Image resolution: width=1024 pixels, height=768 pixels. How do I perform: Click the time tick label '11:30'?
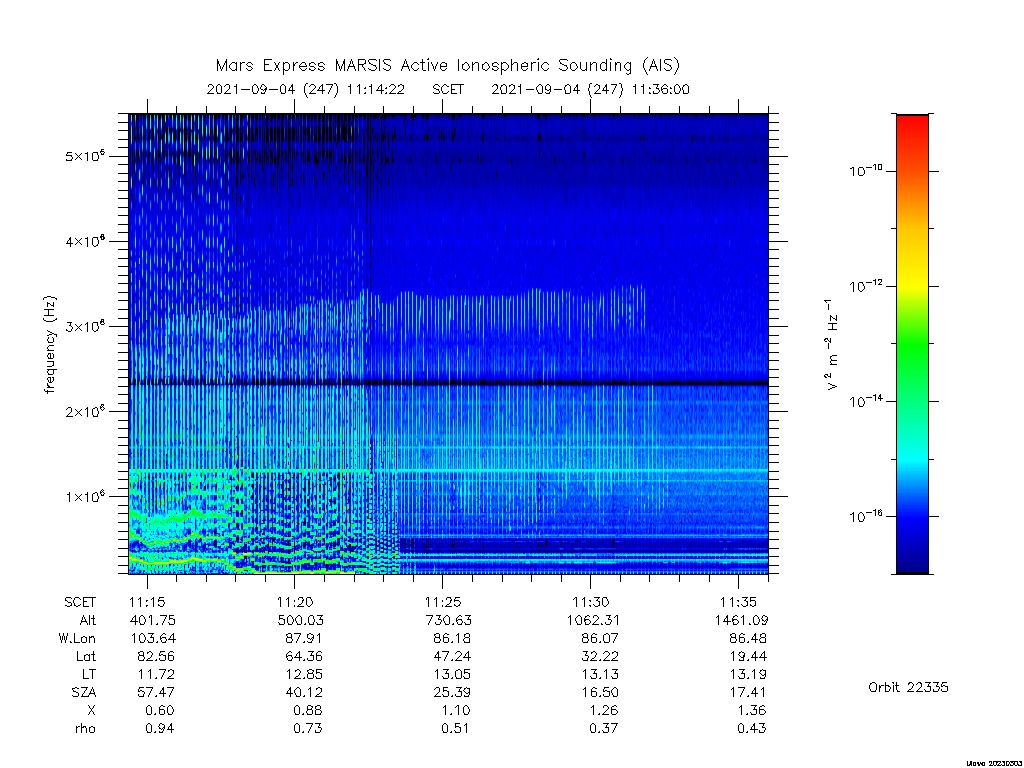click(590, 602)
